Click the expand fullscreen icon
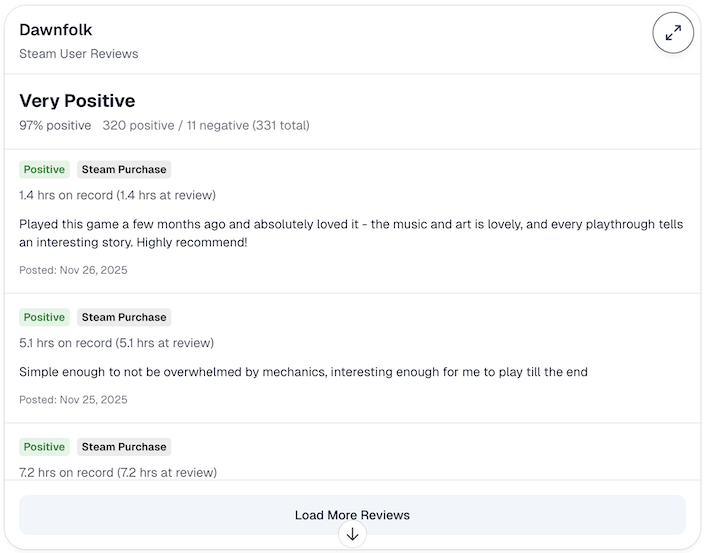The height and width of the screenshot is (553, 706). pos(673,33)
